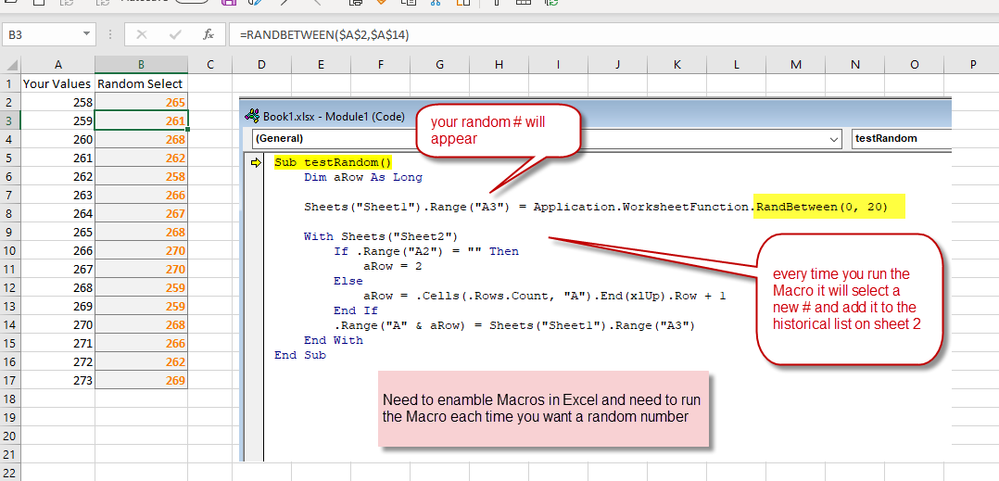Click the 'aRow = 2' code line

point(392,266)
